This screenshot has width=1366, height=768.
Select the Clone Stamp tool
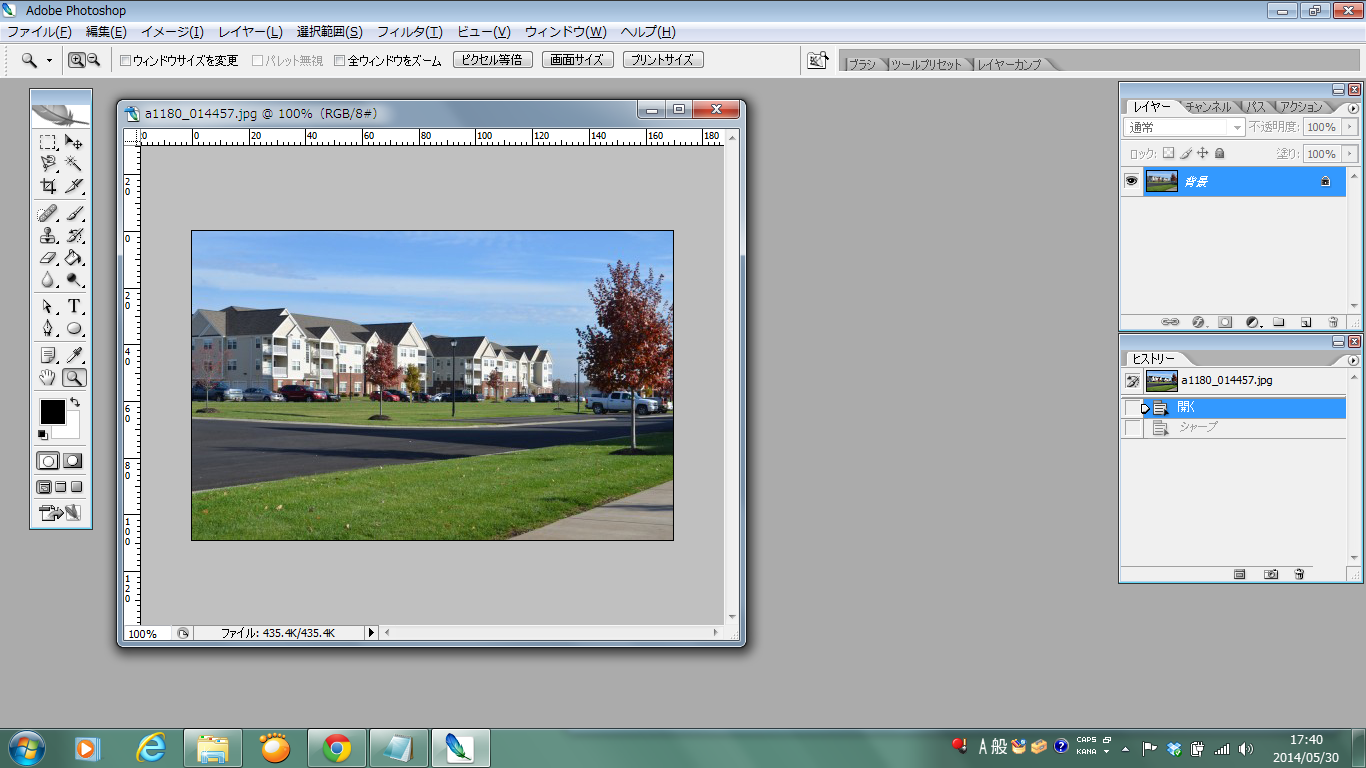[x=48, y=236]
